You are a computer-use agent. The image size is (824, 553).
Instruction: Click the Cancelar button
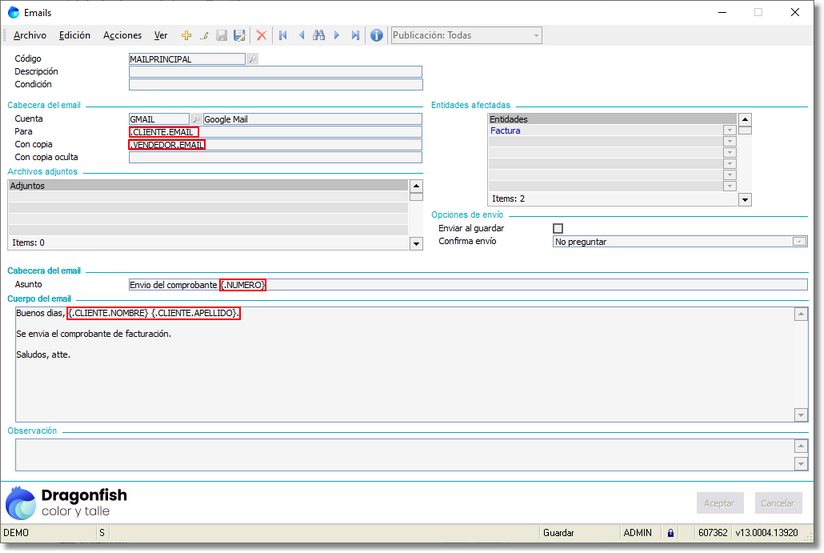[778, 503]
